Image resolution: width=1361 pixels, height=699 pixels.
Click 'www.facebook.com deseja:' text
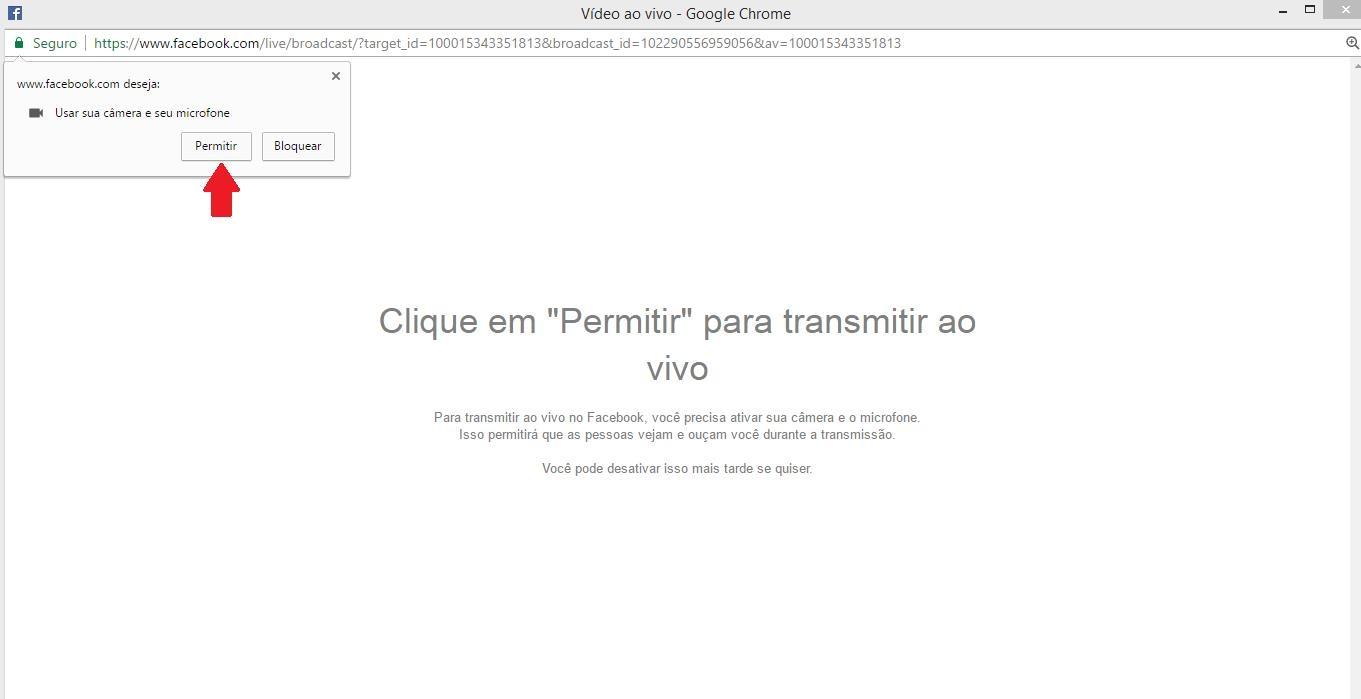pyautogui.click(x=88, y=84)
